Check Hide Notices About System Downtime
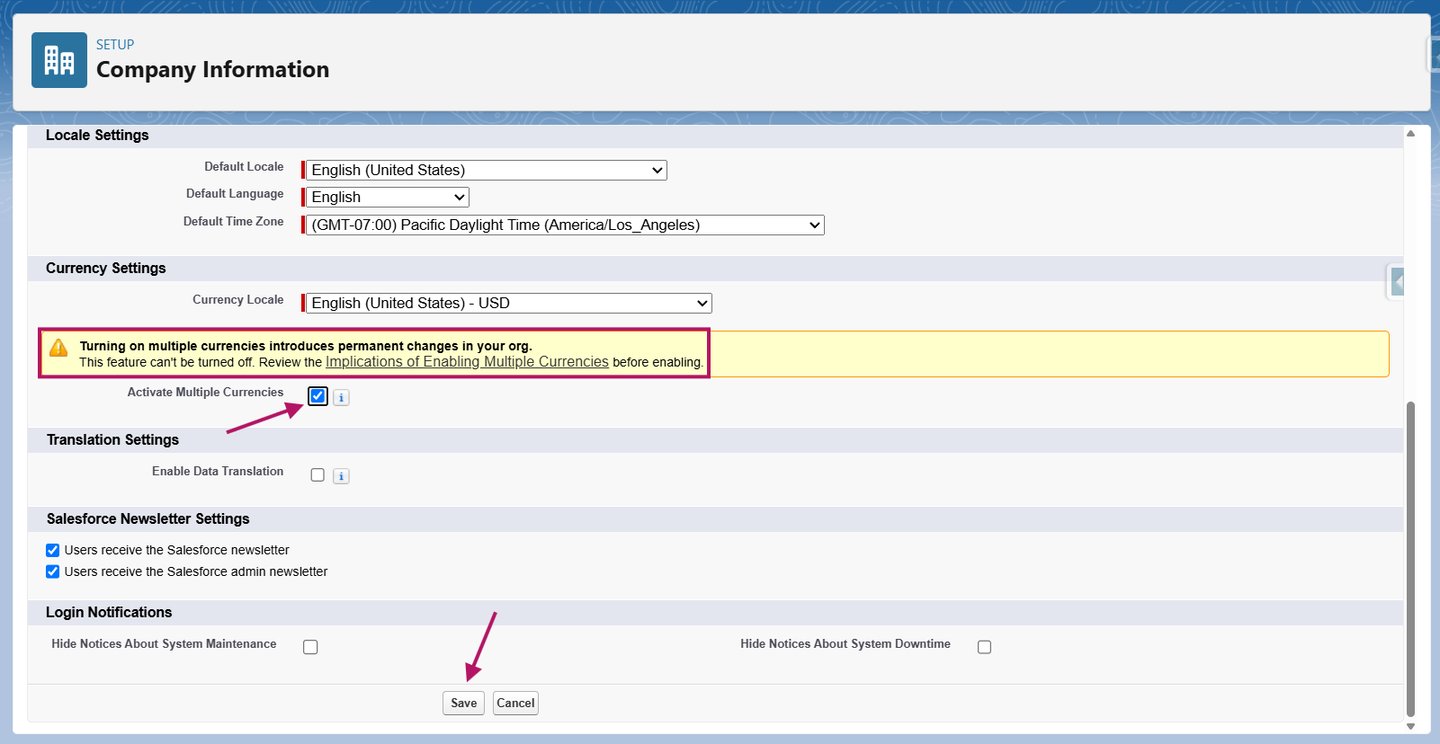1440x744 pixels. point(984,647)
